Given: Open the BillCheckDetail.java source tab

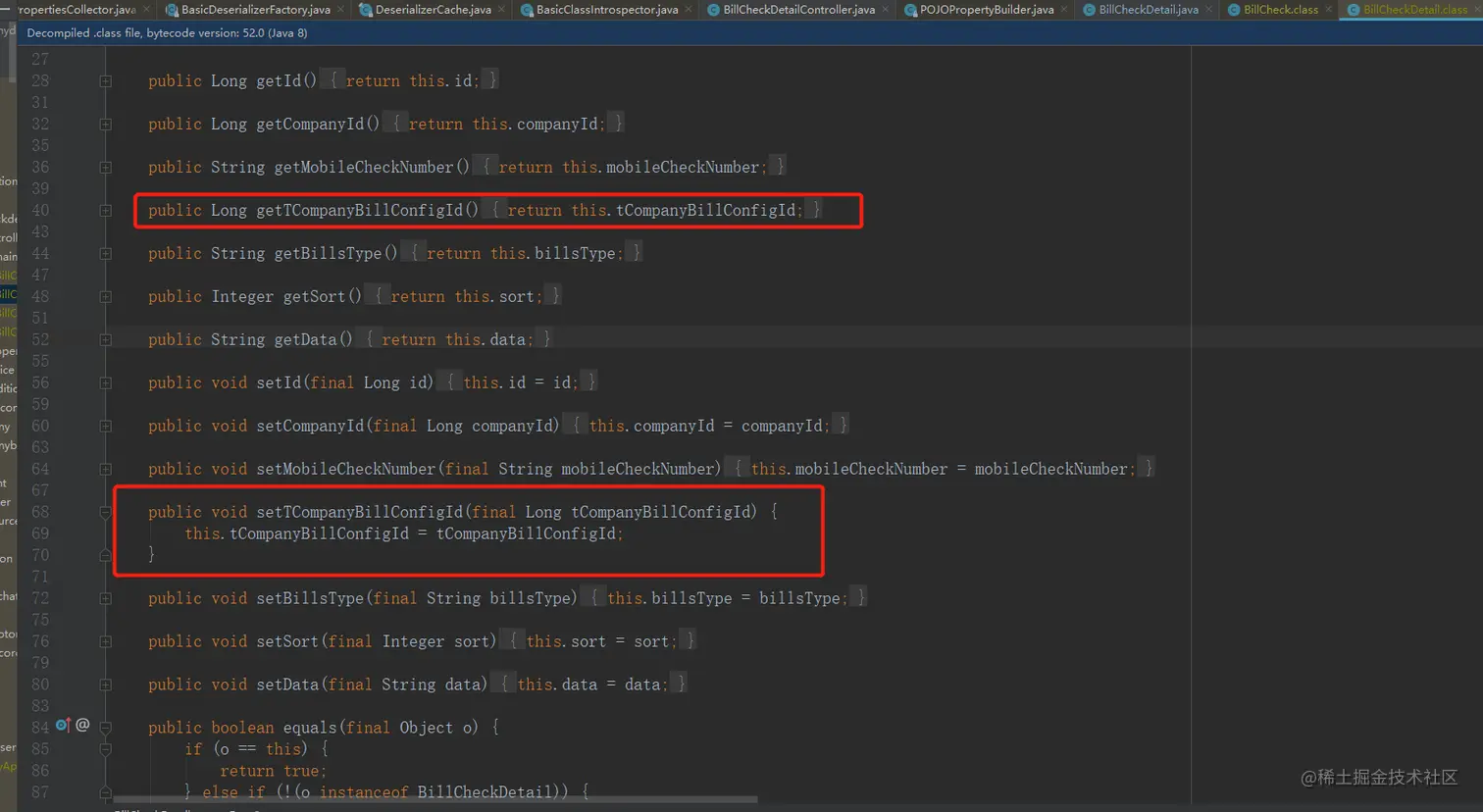Looking at the screenshot, I should (1149, 10).
